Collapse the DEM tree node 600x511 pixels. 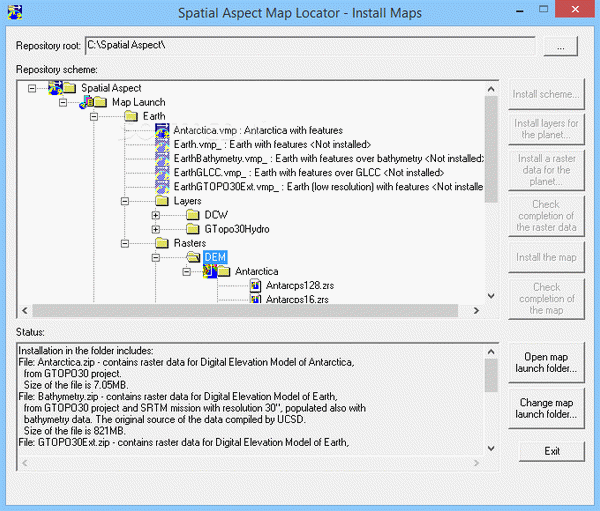click(x=156, y=258)
